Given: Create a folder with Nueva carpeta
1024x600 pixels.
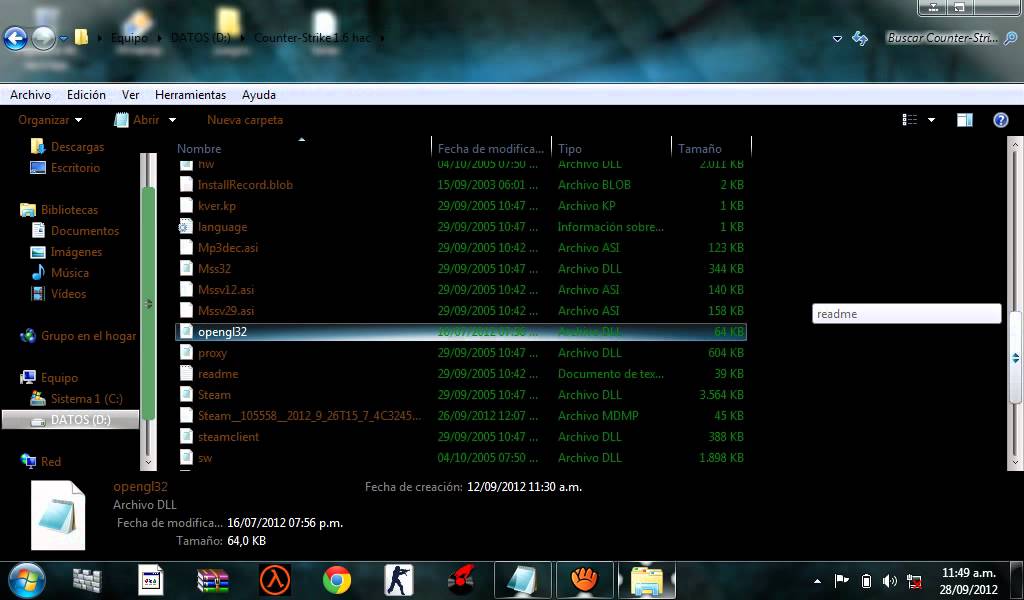Looking at the screenshot, I should (x=245, y=120).
